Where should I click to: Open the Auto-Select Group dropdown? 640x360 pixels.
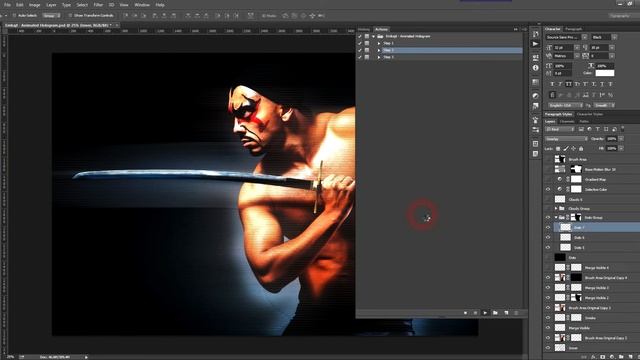pos(51,16)
